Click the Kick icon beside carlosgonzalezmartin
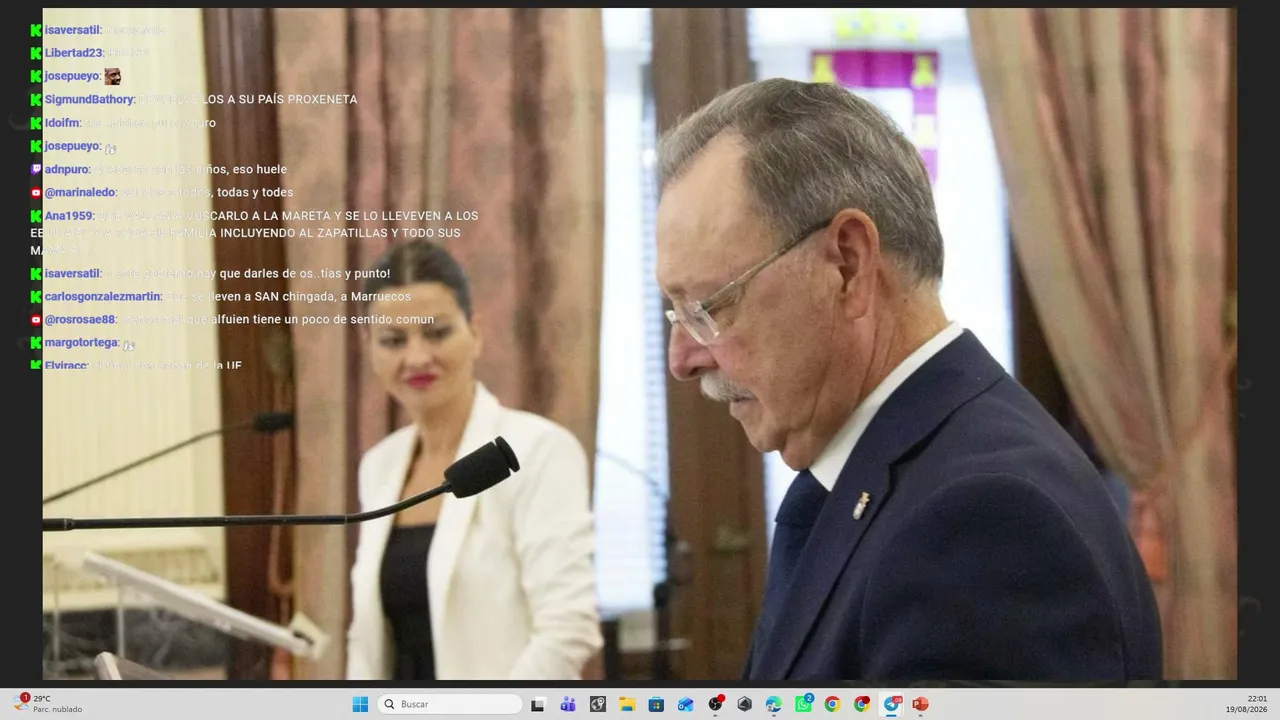 (36, 296)
